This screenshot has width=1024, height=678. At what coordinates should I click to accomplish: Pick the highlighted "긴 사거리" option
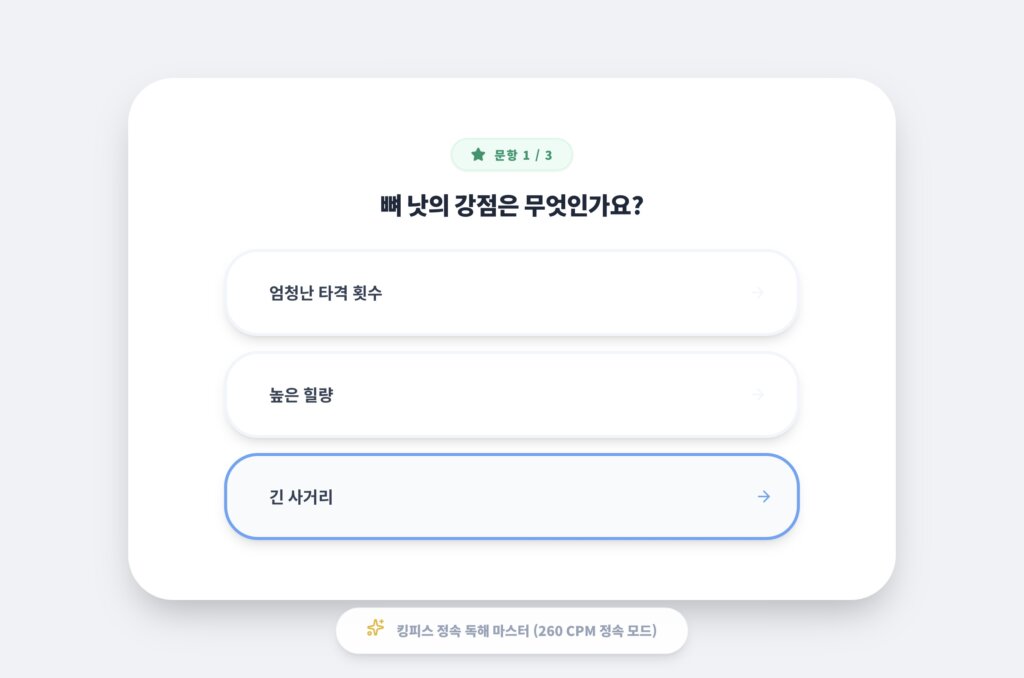tap(511, 496)
